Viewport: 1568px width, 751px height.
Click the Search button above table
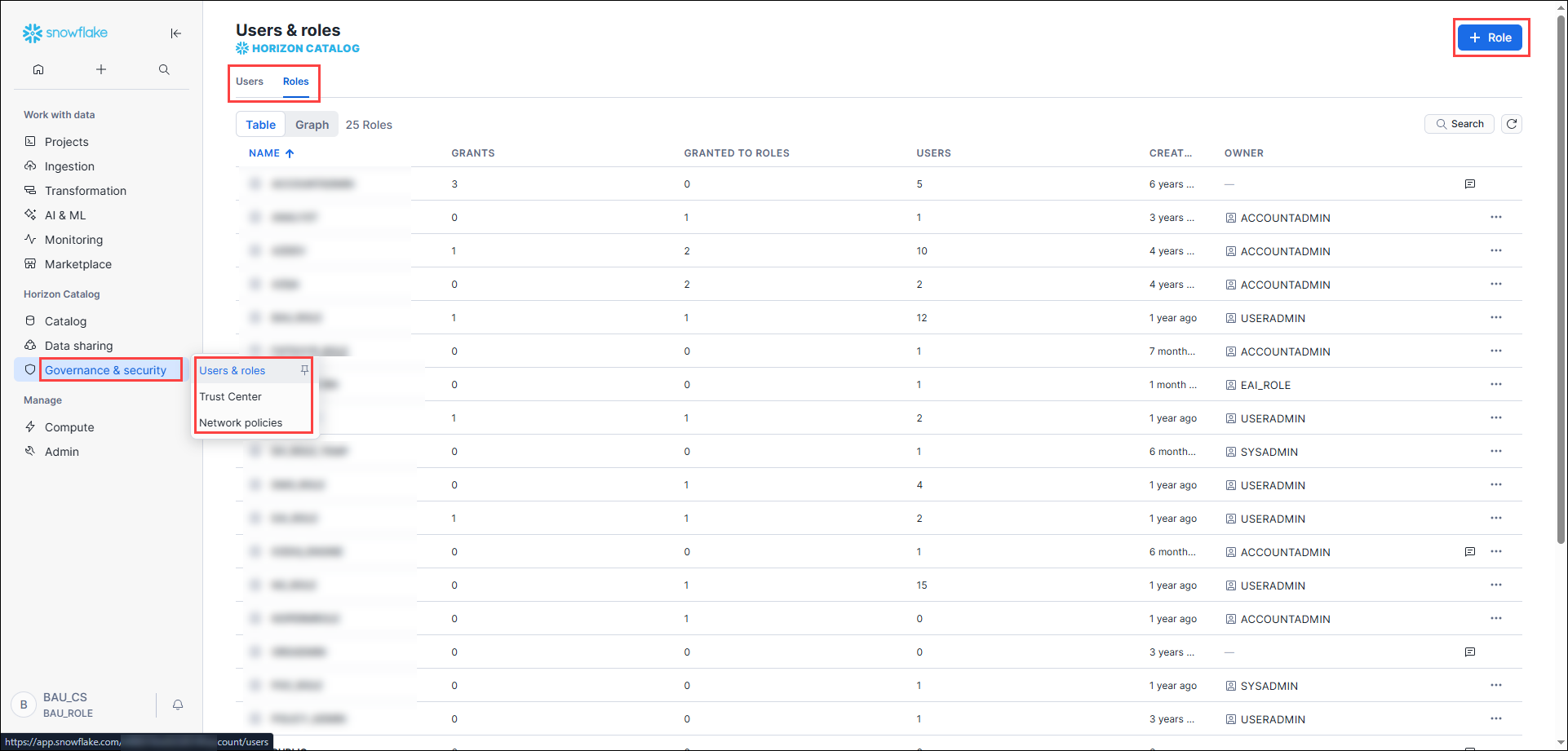(x=1459, y=124)
